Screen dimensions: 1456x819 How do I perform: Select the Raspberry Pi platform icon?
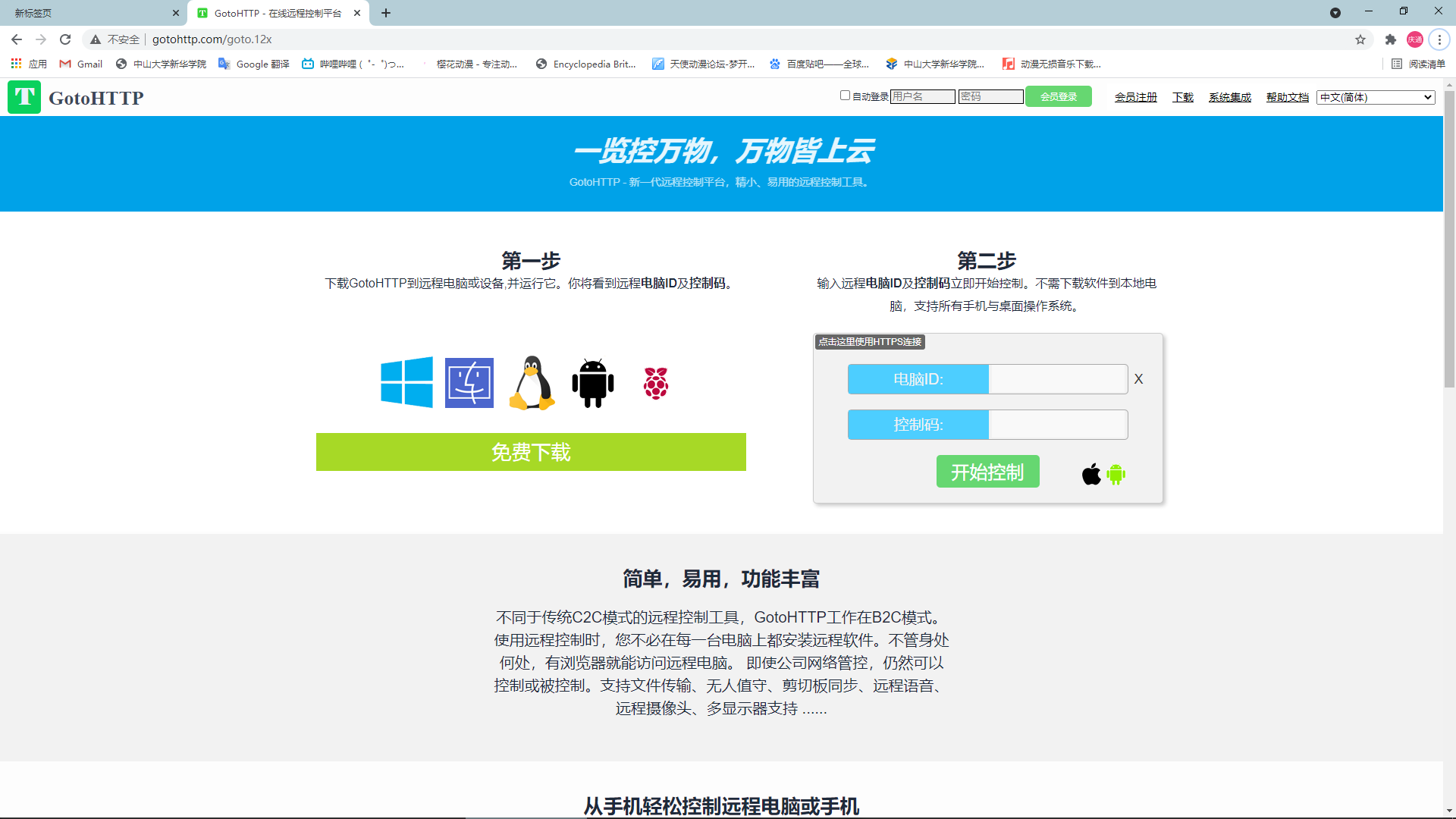click(x=655, y=382)
